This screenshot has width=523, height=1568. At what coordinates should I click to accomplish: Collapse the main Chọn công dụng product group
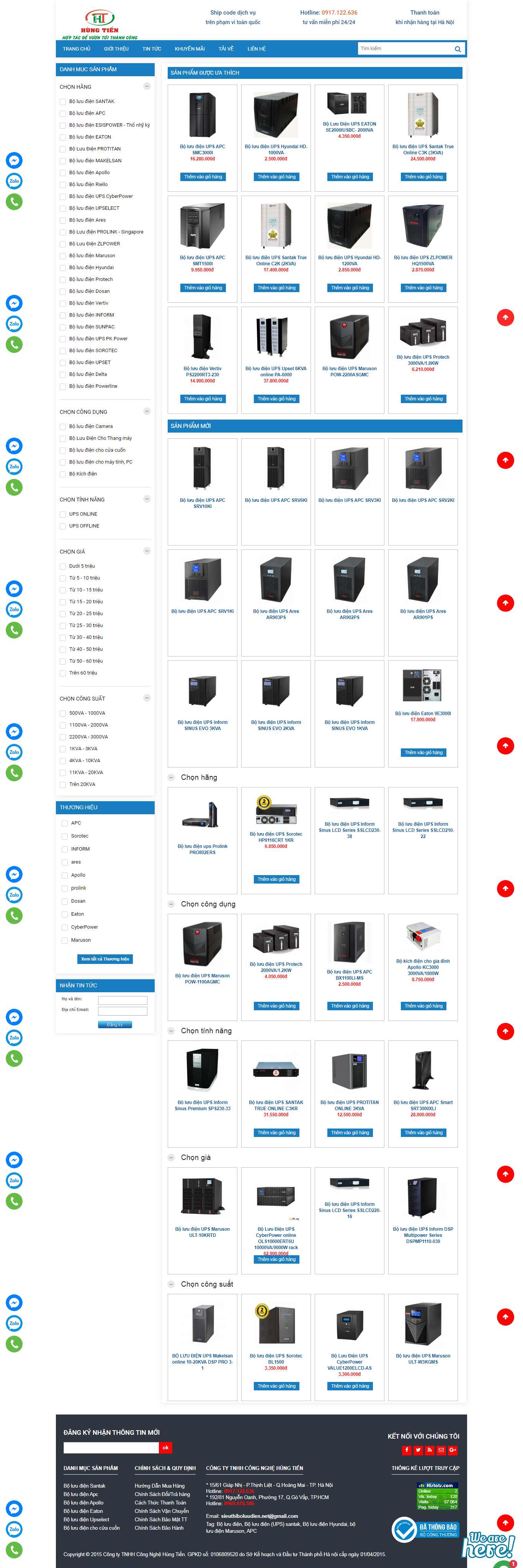[x=172, y=904]
